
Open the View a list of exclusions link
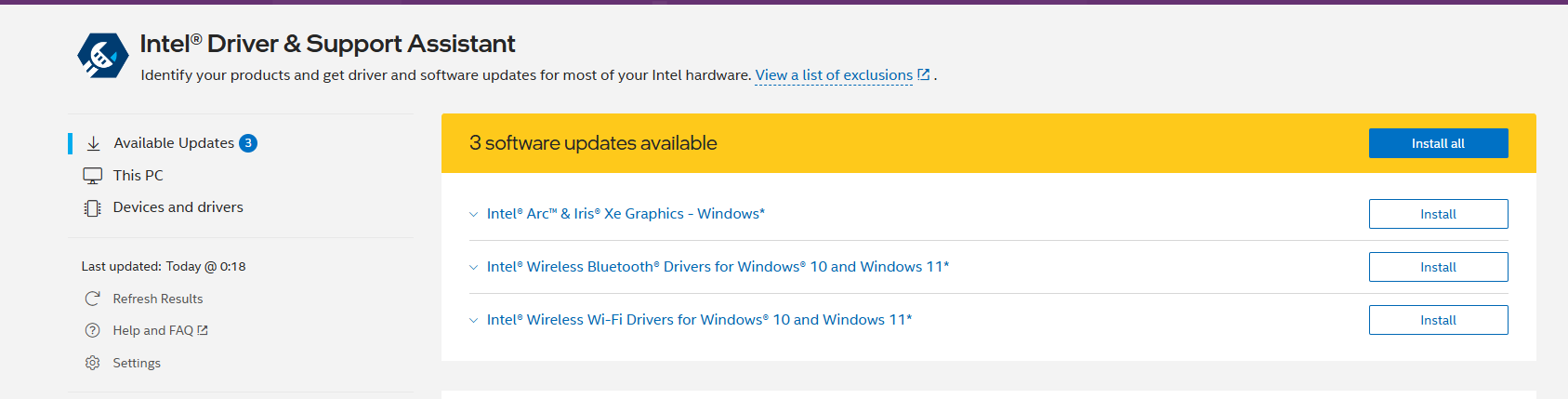pyautogui.click(x=834, y=75)
